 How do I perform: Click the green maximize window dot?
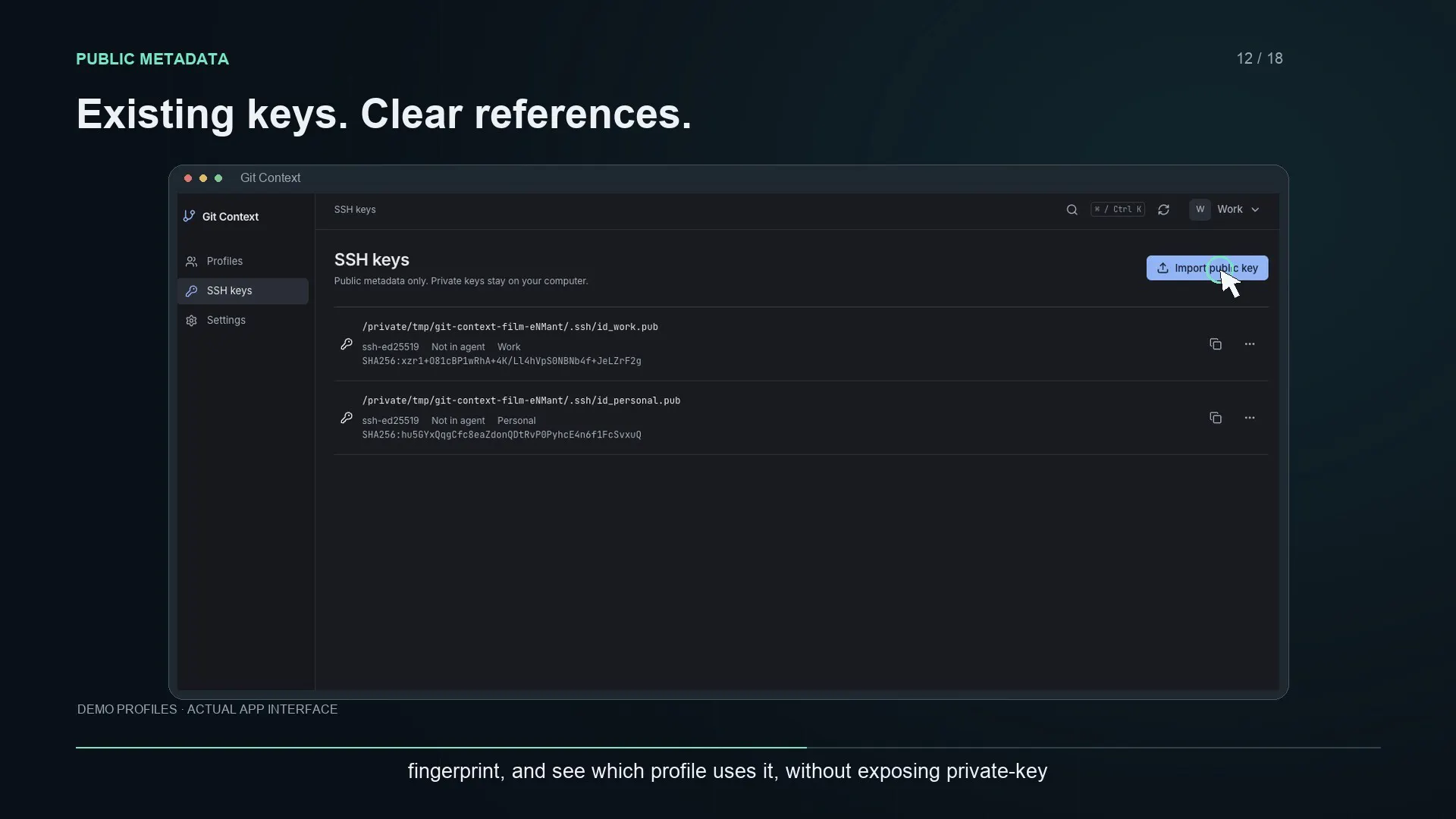tap(218, 178)
